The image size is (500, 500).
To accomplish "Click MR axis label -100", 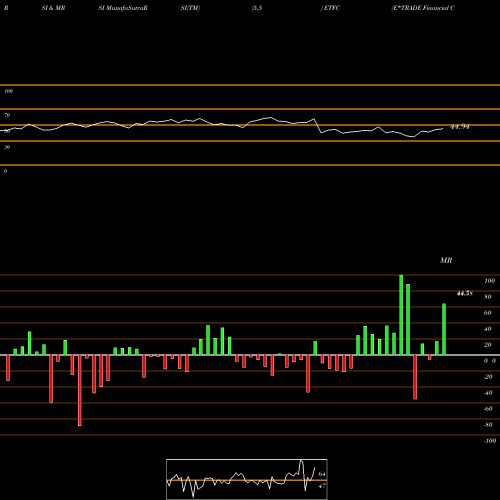I will [489, 441].
